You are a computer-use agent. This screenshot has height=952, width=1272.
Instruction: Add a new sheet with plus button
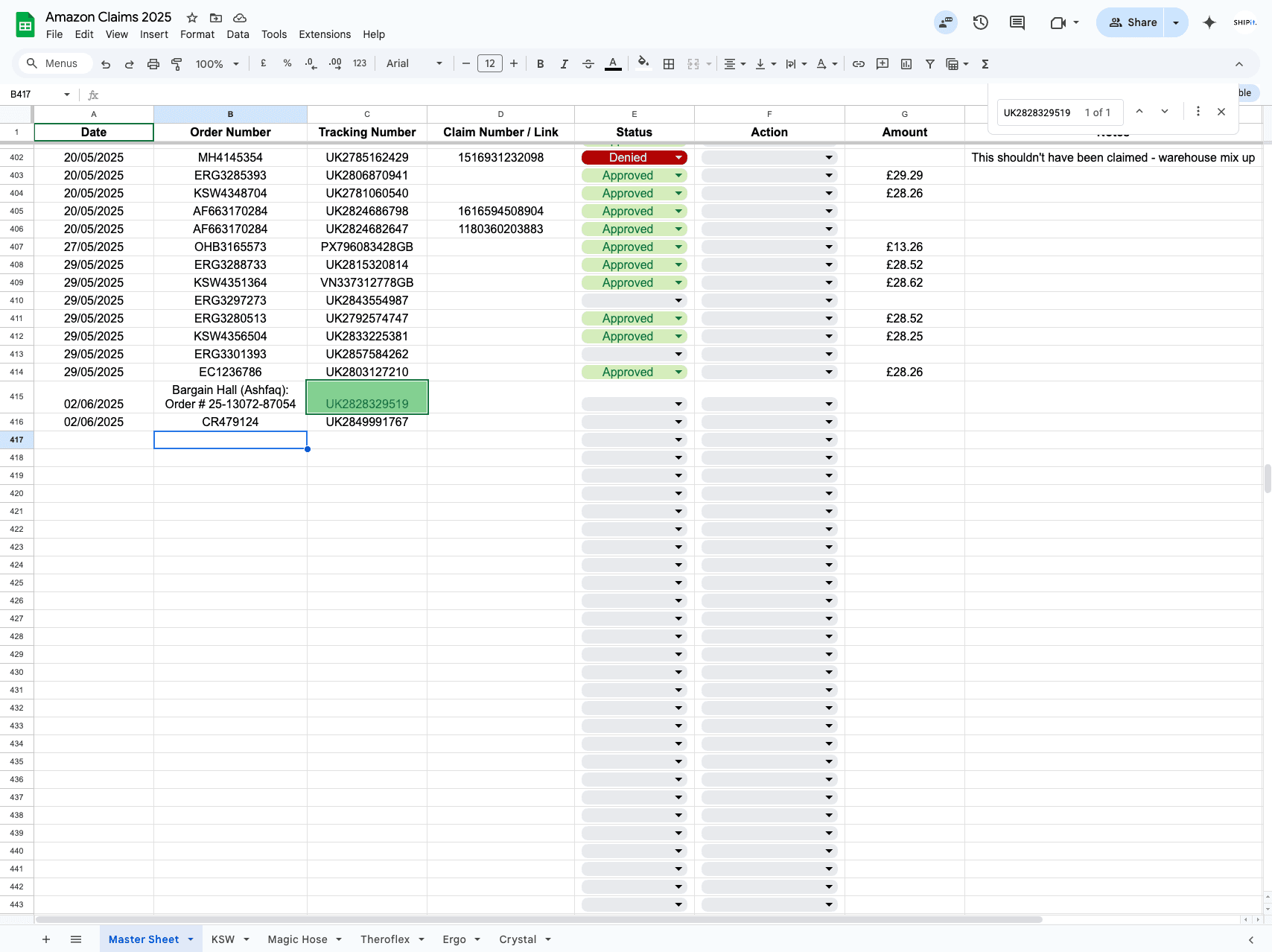pyautogui.click(x=46, y=939)
